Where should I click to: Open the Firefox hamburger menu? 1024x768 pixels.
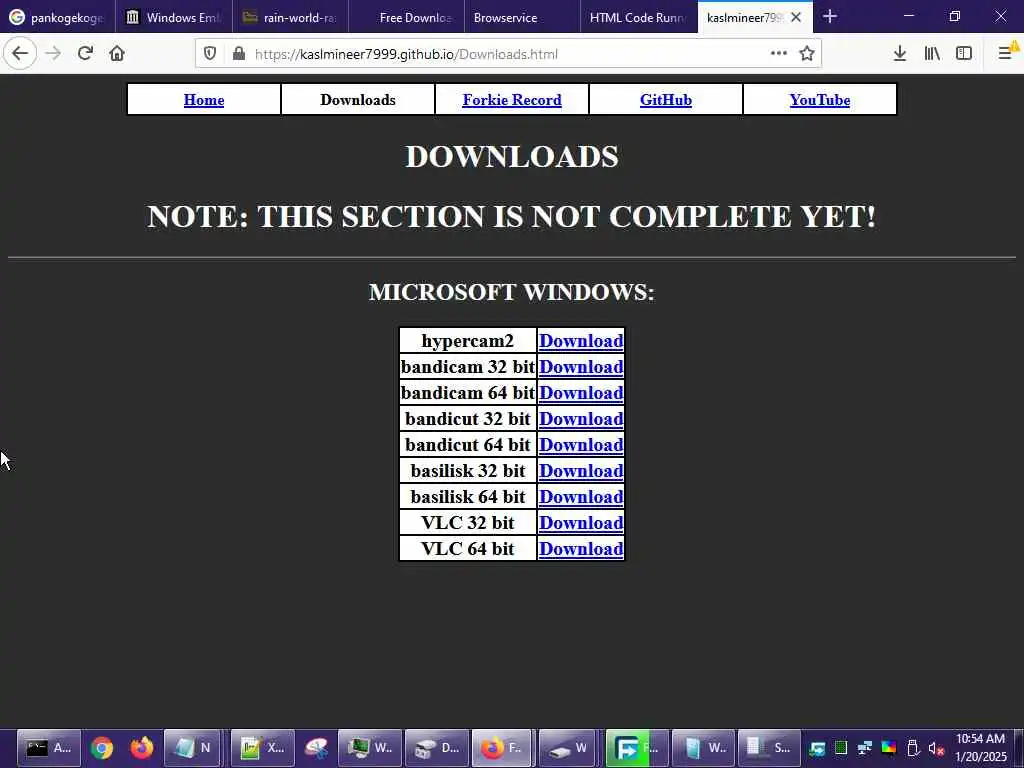coord(1006,54)
